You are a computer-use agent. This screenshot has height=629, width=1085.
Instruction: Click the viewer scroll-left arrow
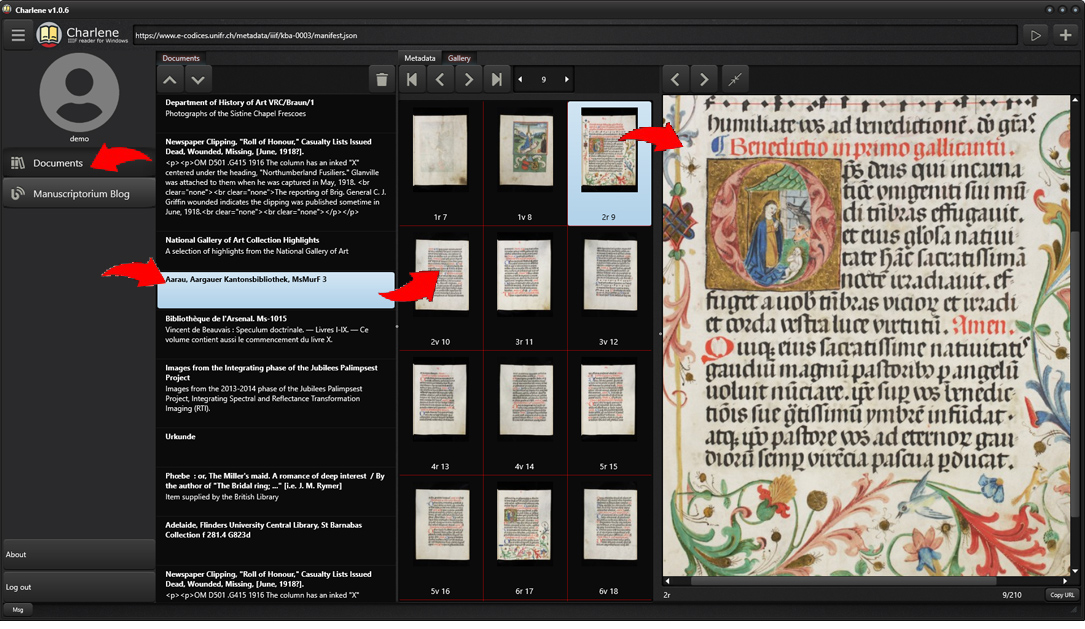667,581
